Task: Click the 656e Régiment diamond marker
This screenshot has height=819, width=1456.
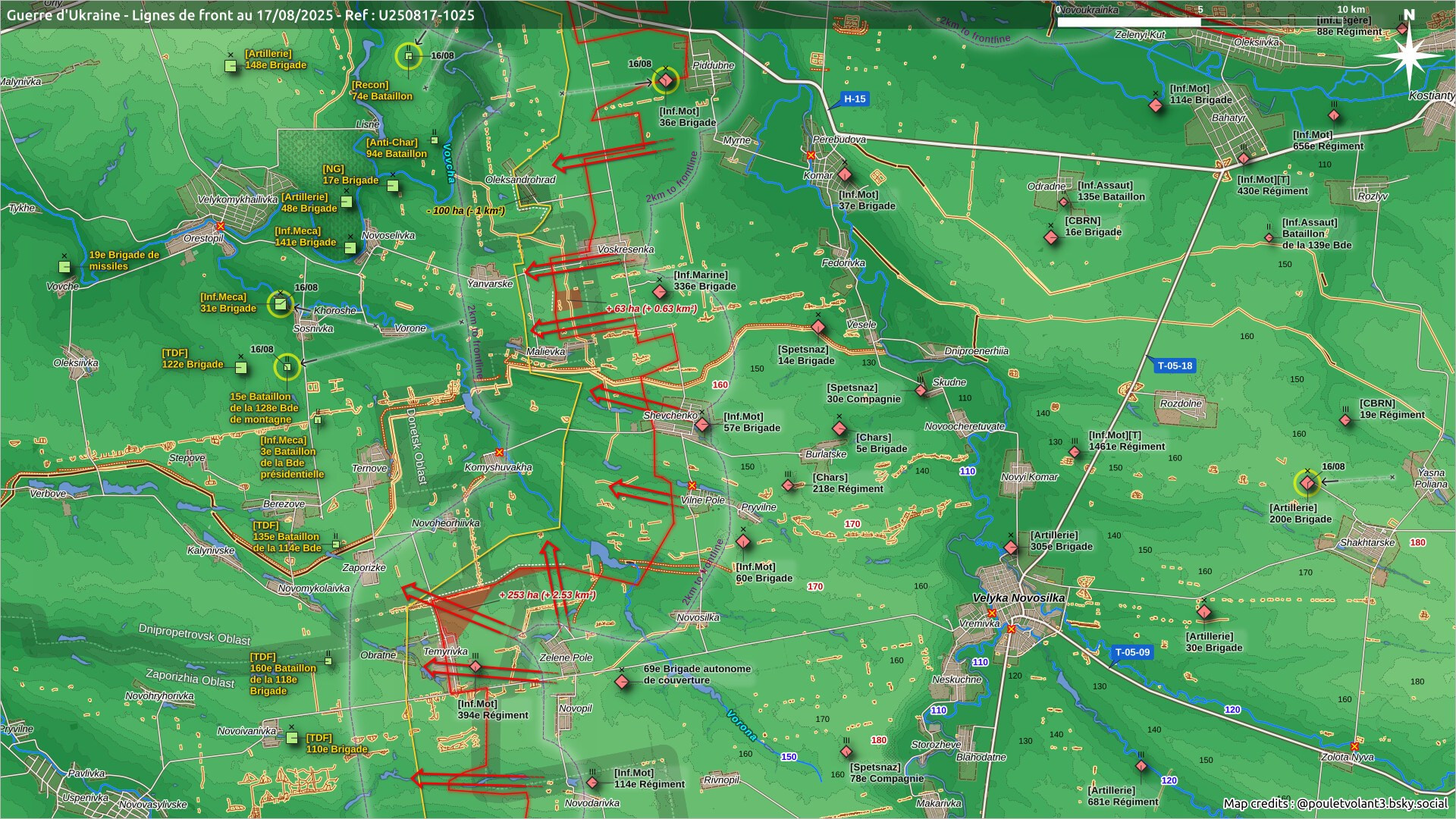Action: pos(1335,117)
